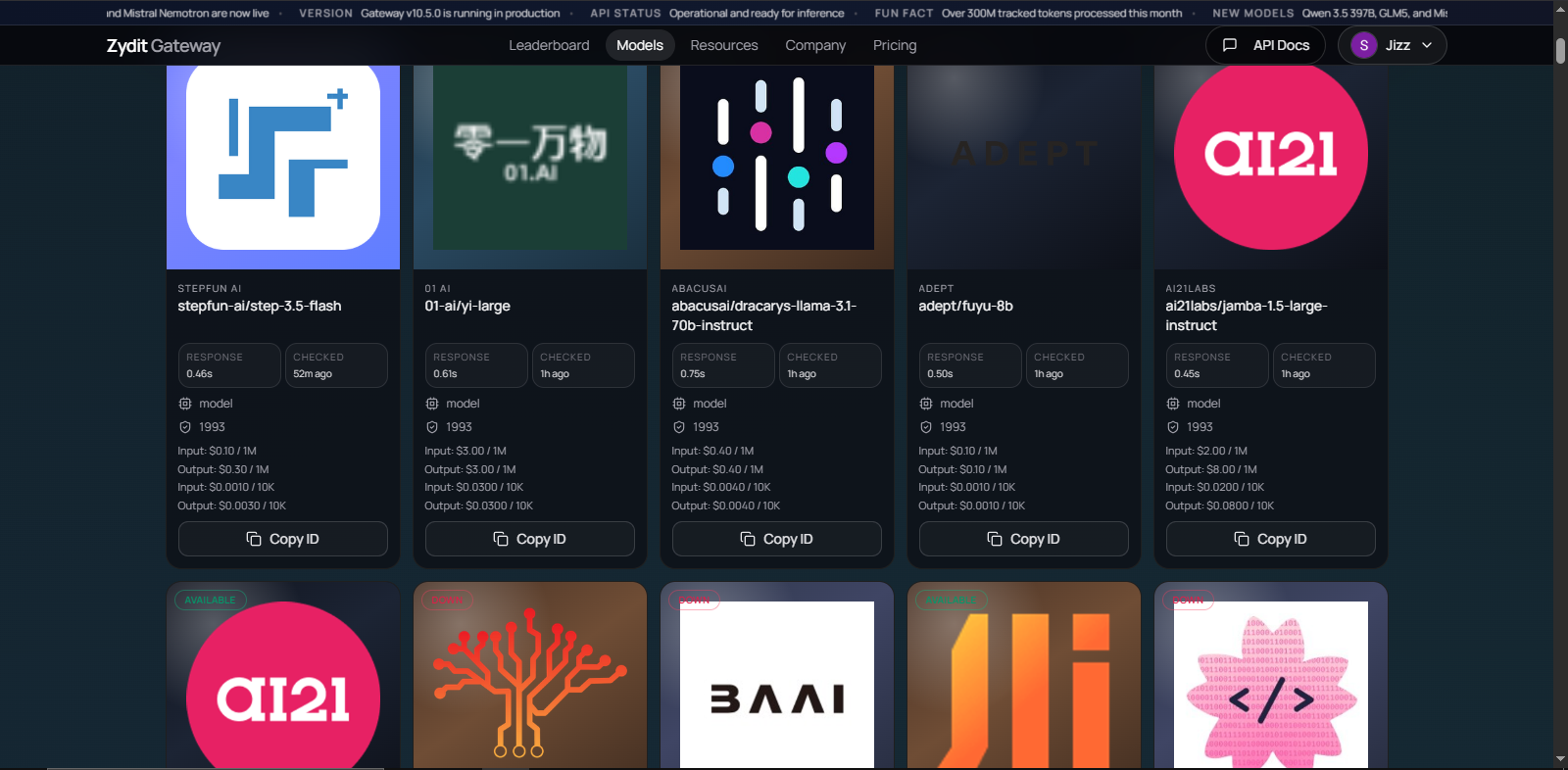Click the 0.45s response box on ai21labs
This screenshot has height=770, width=1568.
click(1217, 365)
